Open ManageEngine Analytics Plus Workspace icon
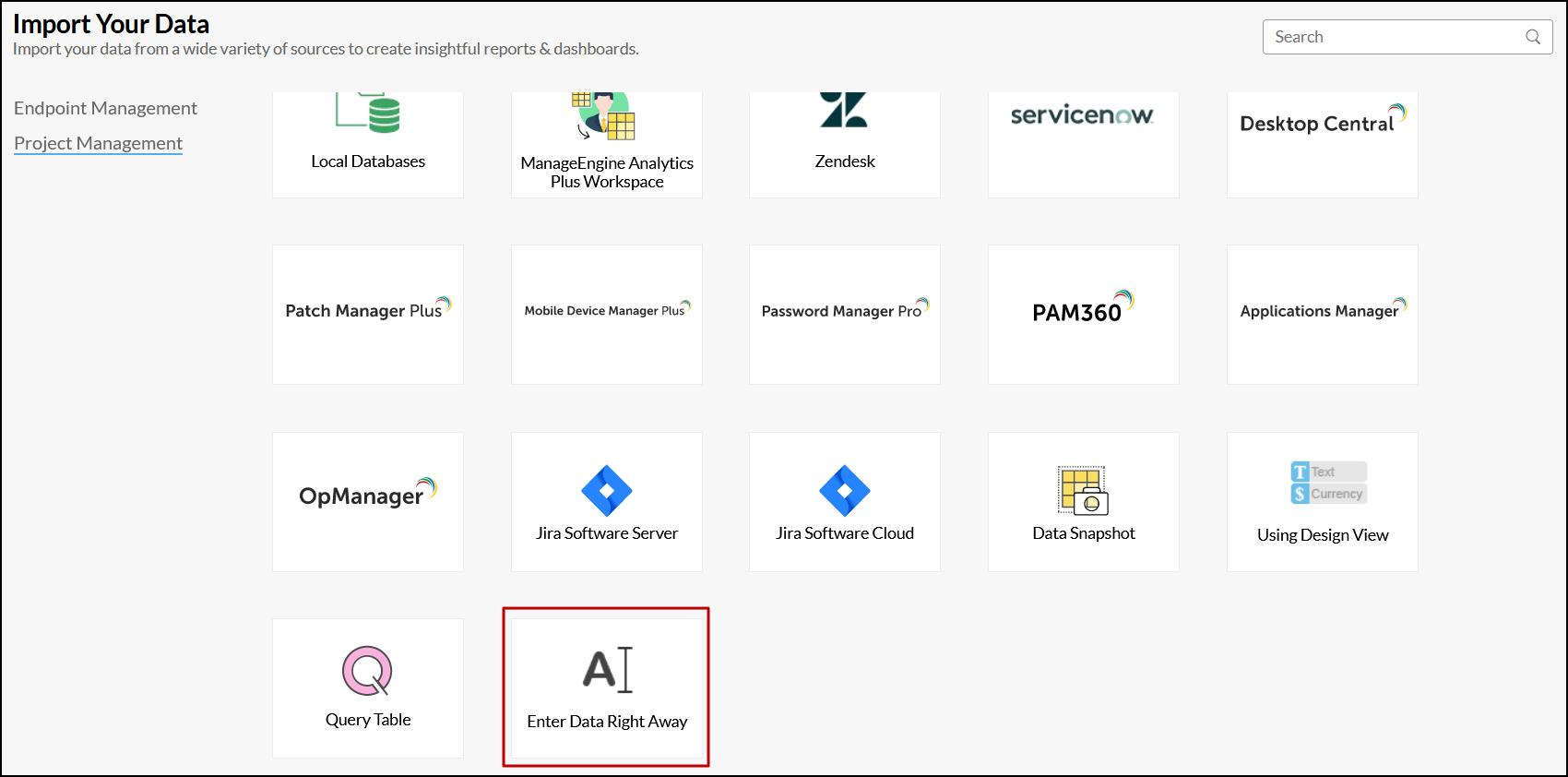The height and width of the screenshot is (777, 1568). pyautogui.click(x=604, y=115)
